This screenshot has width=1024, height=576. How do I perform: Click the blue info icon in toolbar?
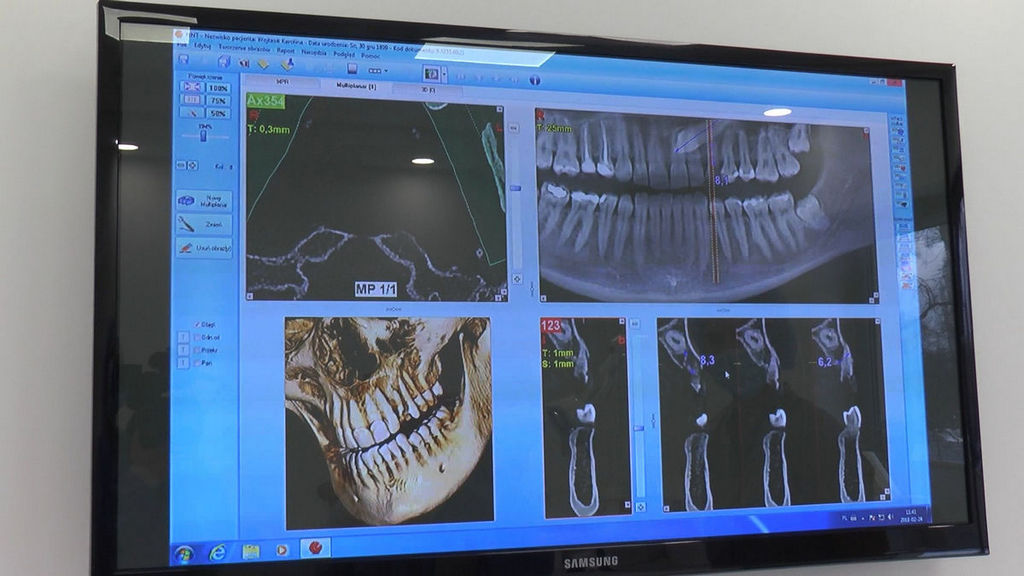(535, 80)
